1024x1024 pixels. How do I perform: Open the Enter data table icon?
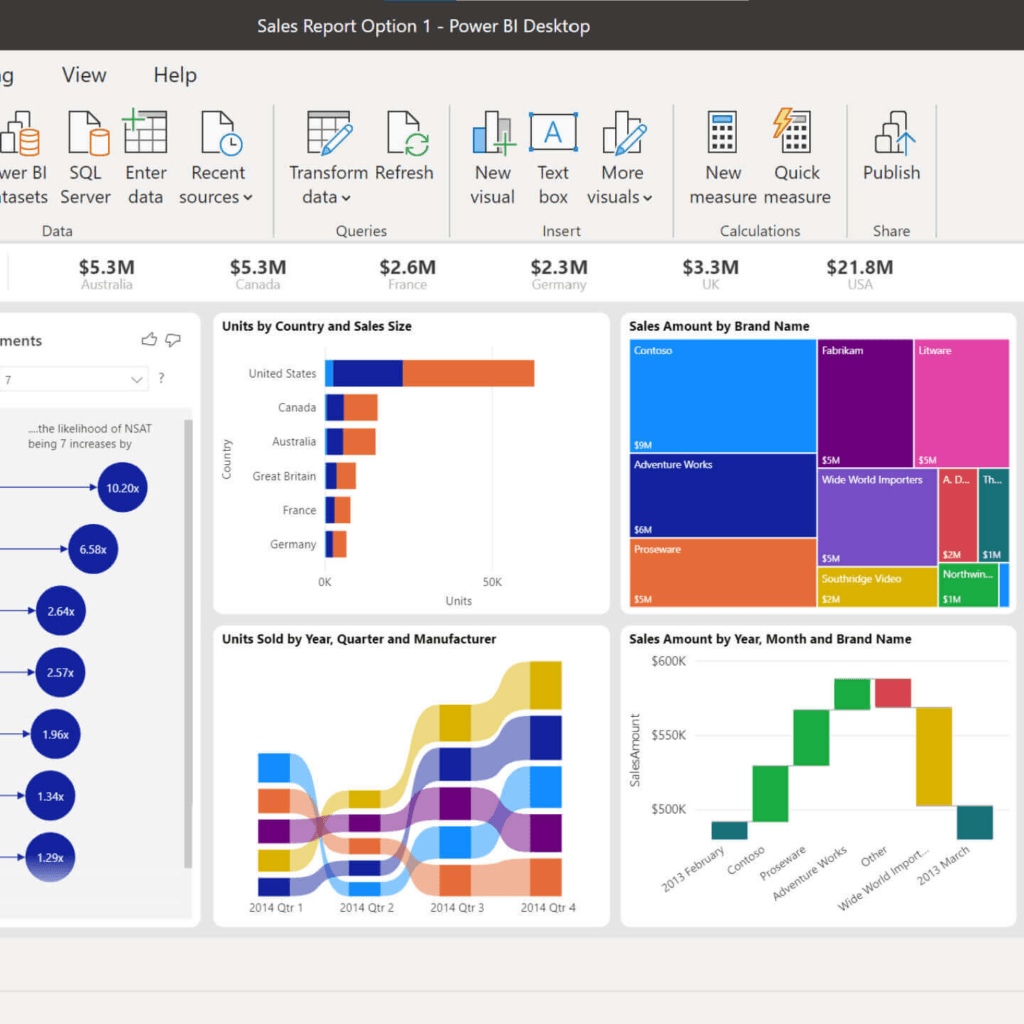145,135
